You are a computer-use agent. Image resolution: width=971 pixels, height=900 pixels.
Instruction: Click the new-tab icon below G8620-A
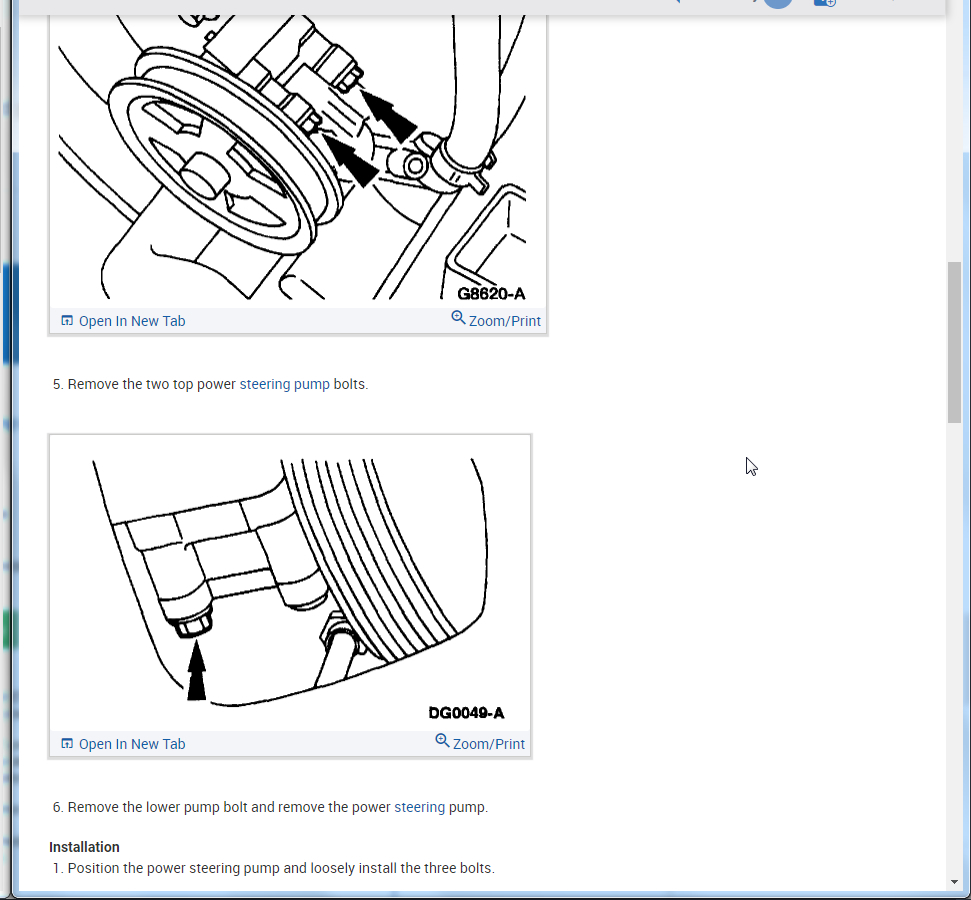[67, 320]
